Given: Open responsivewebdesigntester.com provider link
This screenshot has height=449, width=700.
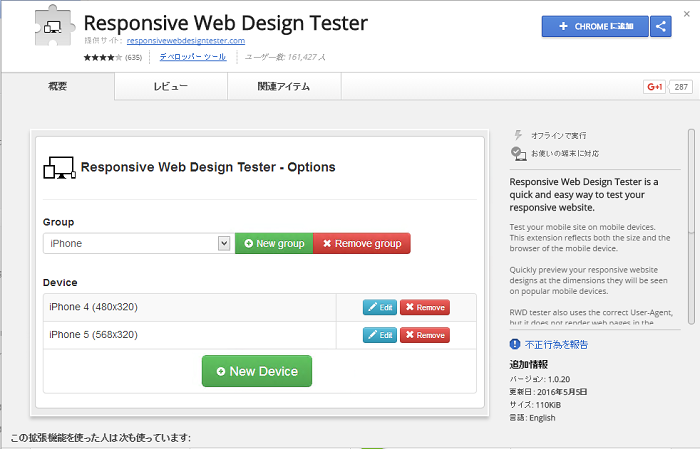Looking at the screenshot, I should [x=186, y=41].
